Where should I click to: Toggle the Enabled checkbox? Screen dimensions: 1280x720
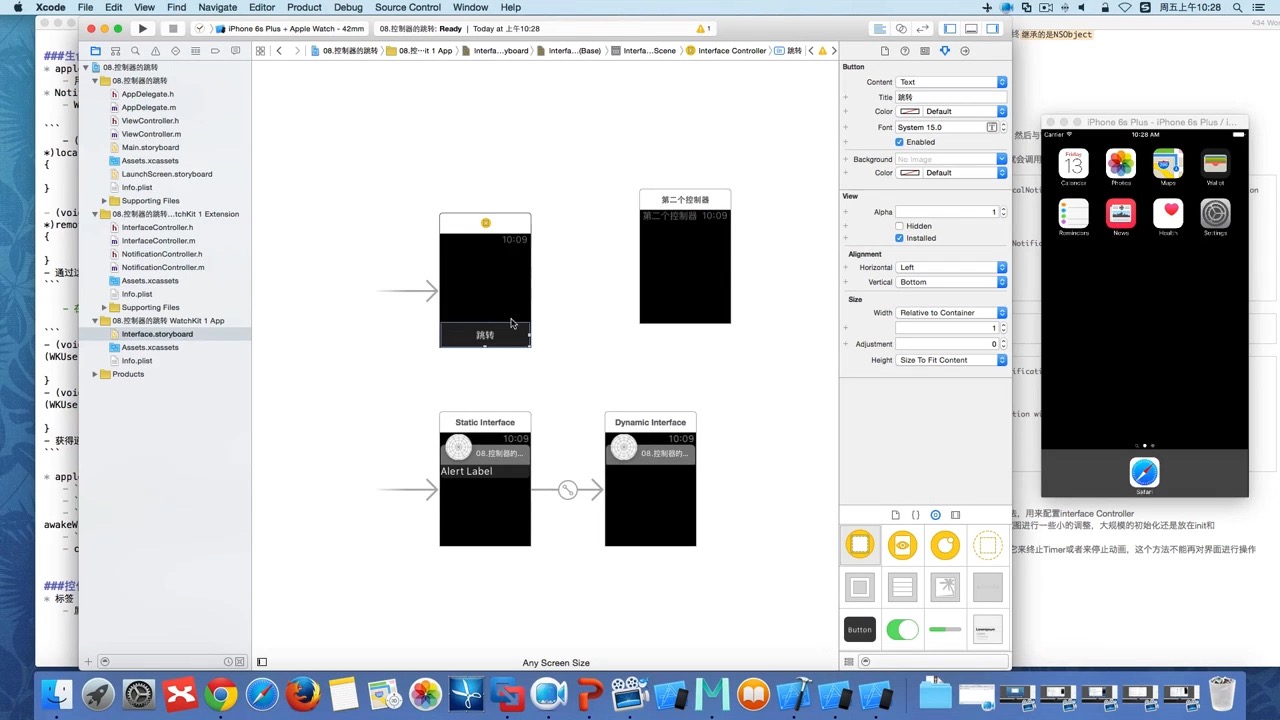899,142
